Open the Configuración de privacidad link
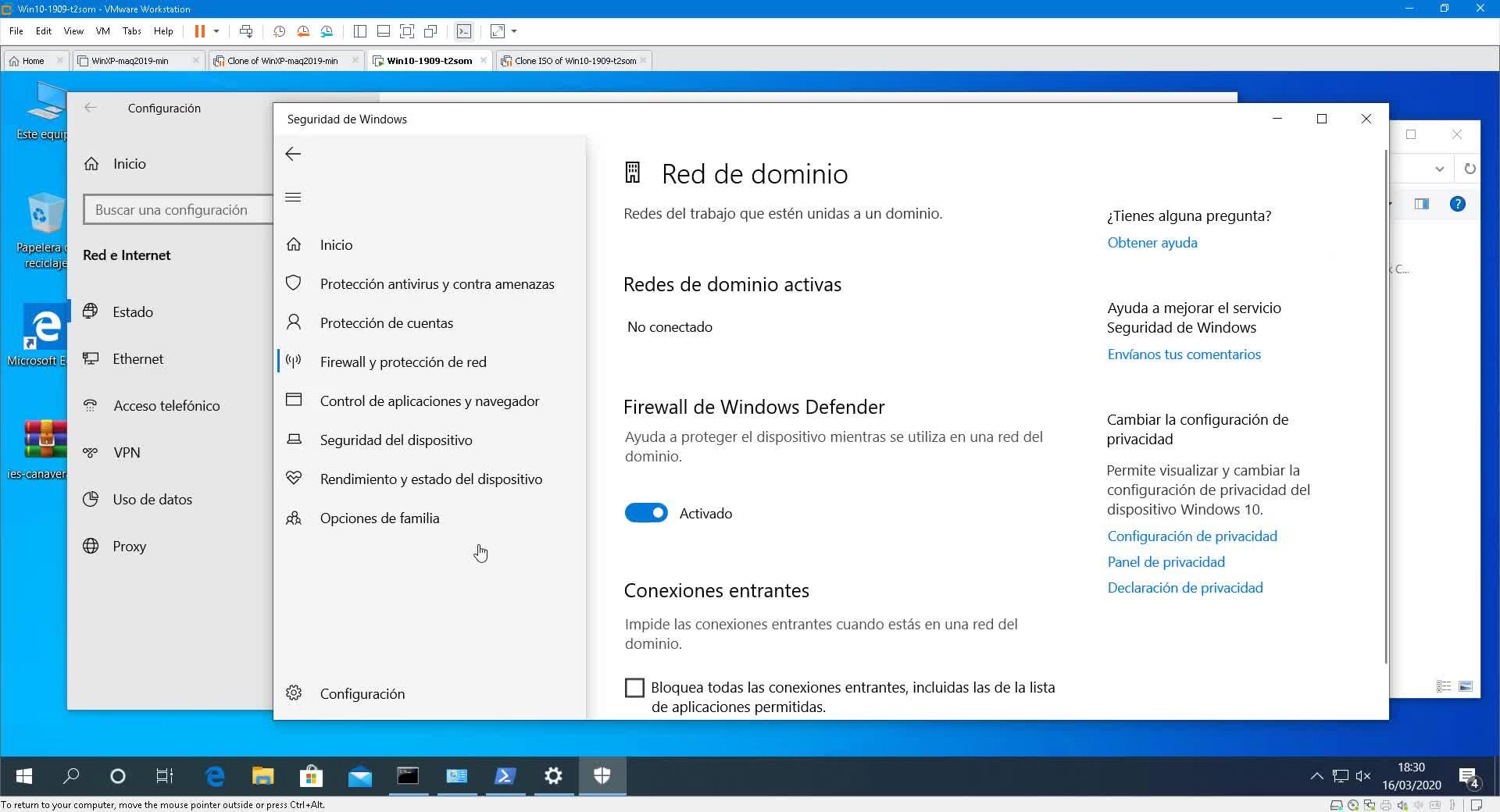The width and height of the screenshot is (1500, 812). (x=1192, y=536)
